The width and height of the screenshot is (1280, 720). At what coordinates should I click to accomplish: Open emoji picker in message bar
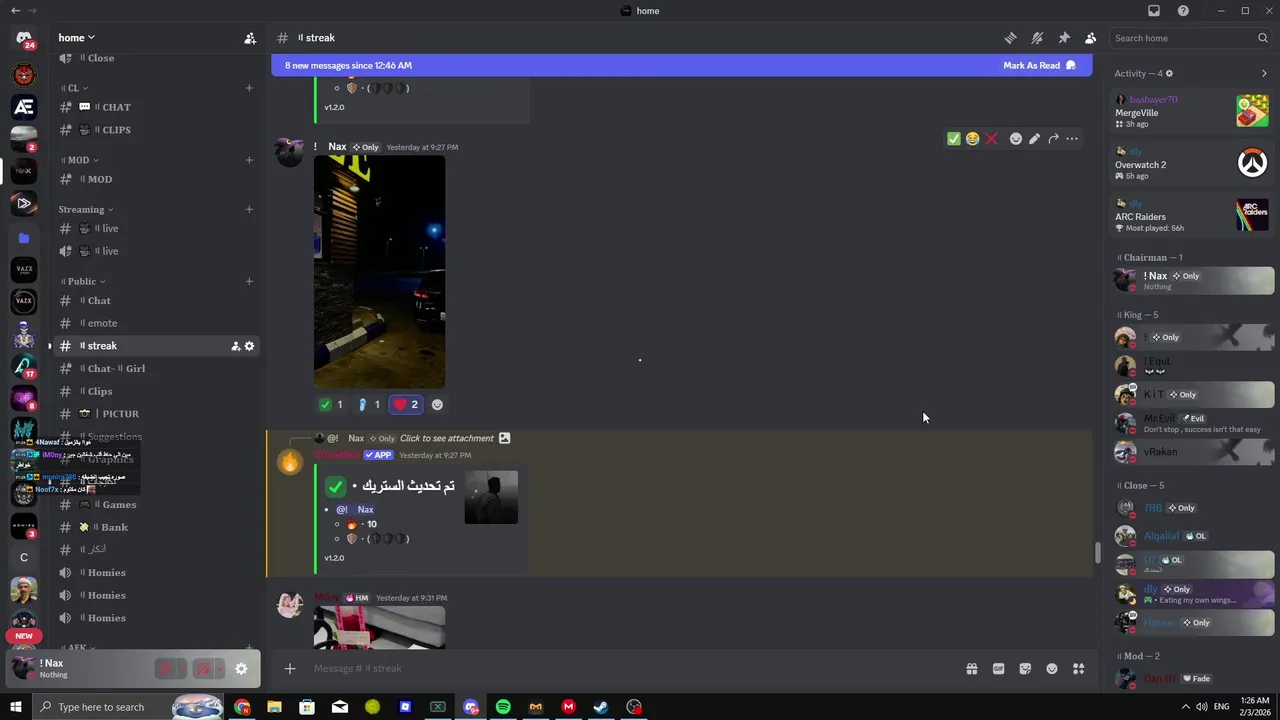click(x=1052, y=669)
